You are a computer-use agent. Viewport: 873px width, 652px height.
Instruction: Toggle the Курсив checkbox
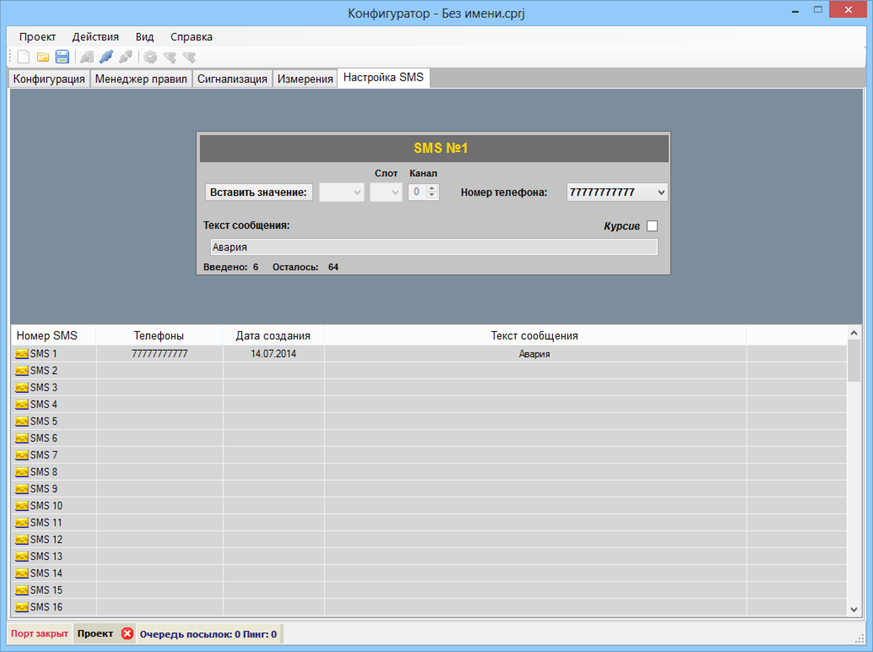coord(652,226)
